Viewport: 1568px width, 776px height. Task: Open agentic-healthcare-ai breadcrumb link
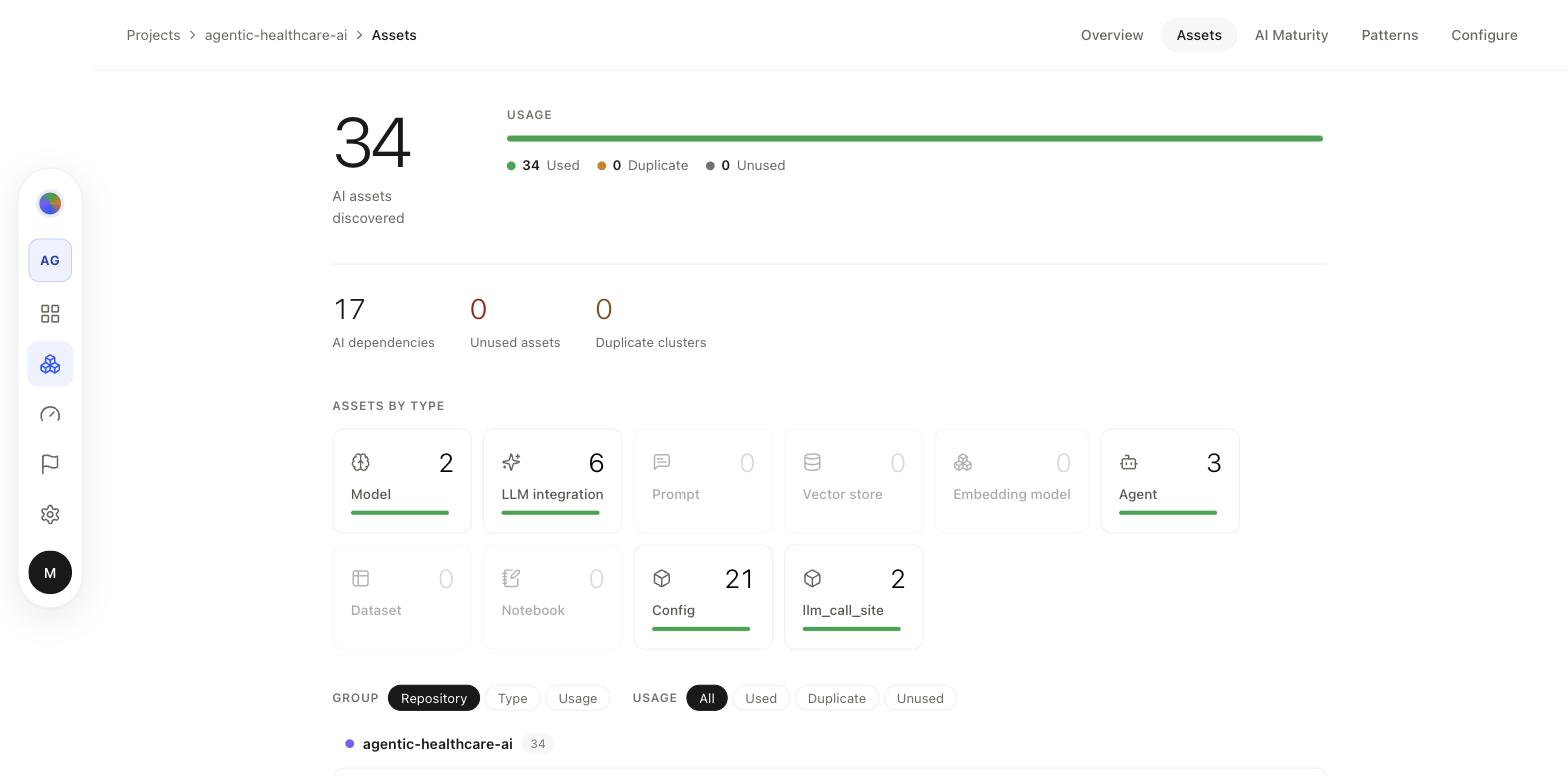tap(276, 35)
